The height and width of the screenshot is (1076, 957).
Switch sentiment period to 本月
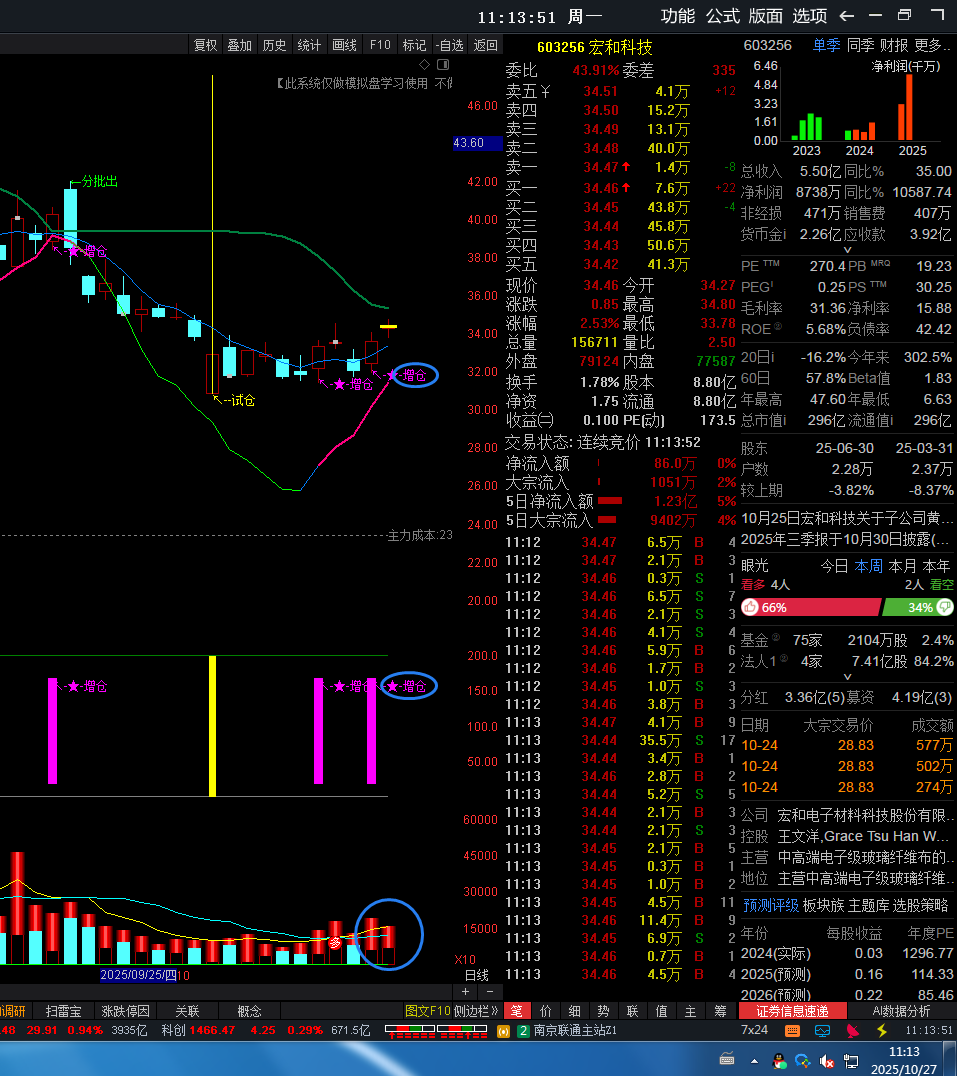pos(902,565)
